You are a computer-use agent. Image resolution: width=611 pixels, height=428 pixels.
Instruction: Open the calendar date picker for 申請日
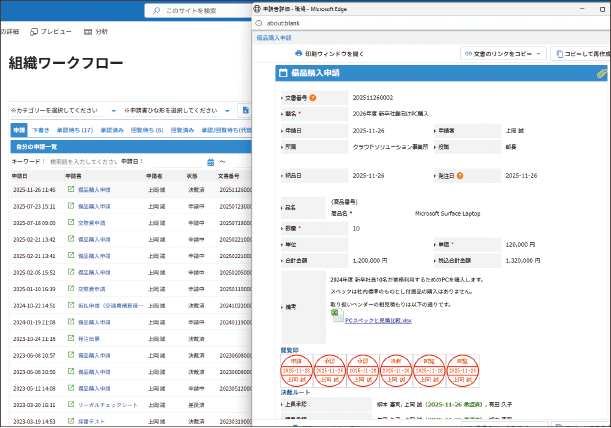[x=210, y=161]
